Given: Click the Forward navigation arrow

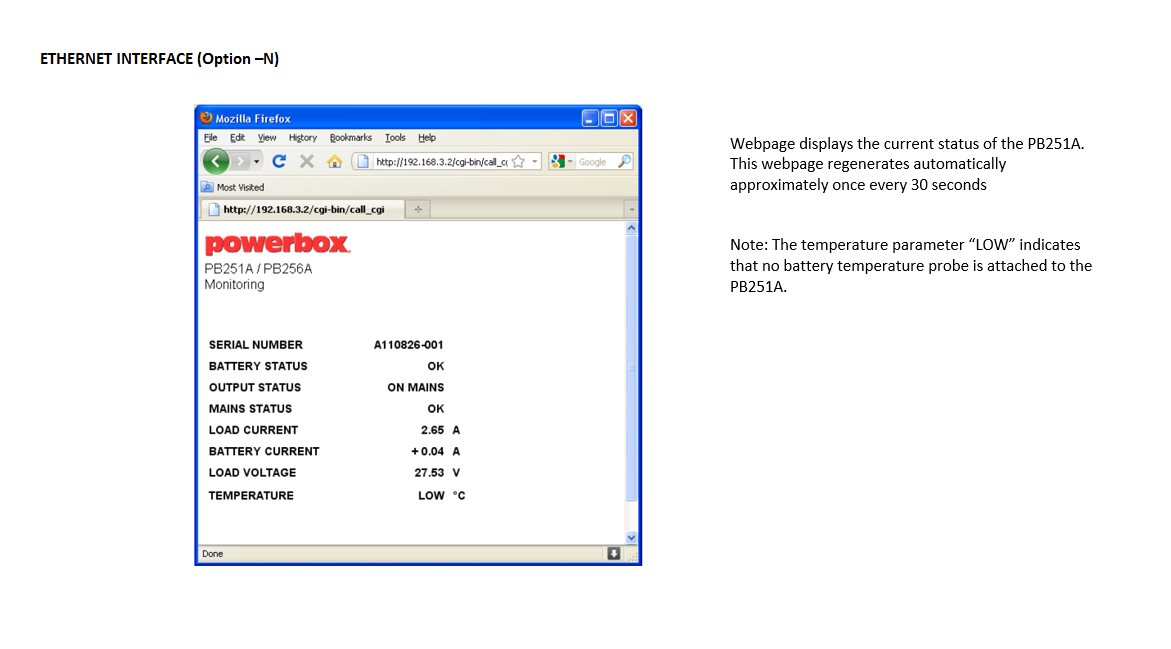Looking at the screenshot, I should [240, 161].
